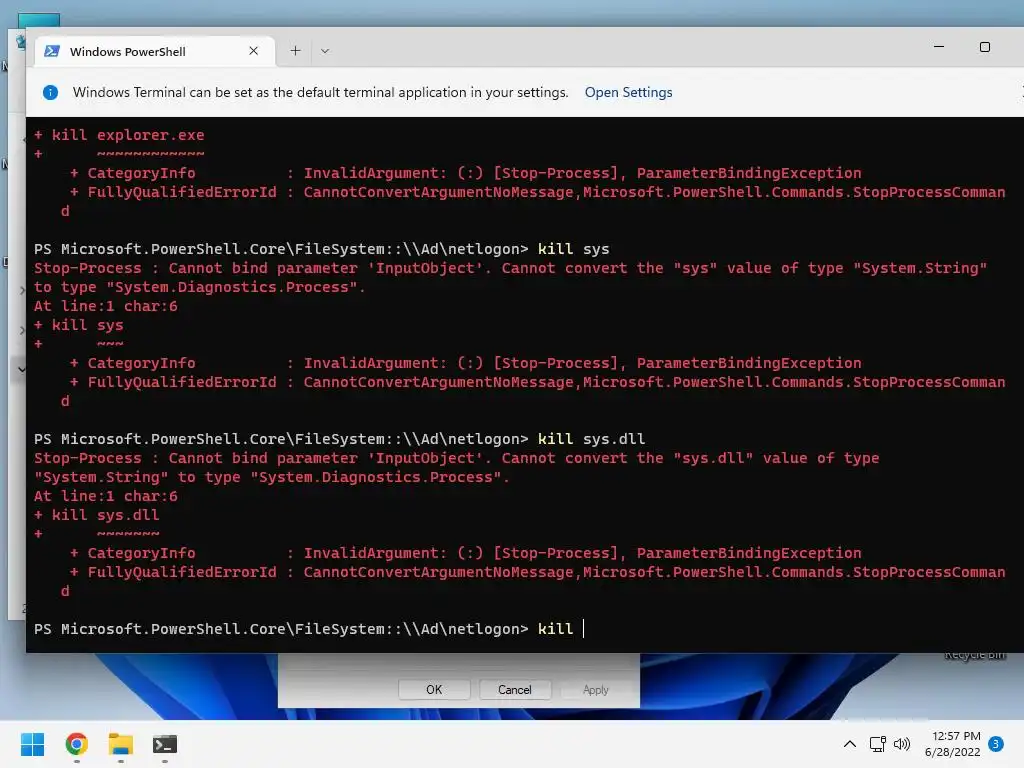Open network status tray icon
The width and height of the screenshot is (1024, 768).
pyautogui.click(x=877, y=744)
